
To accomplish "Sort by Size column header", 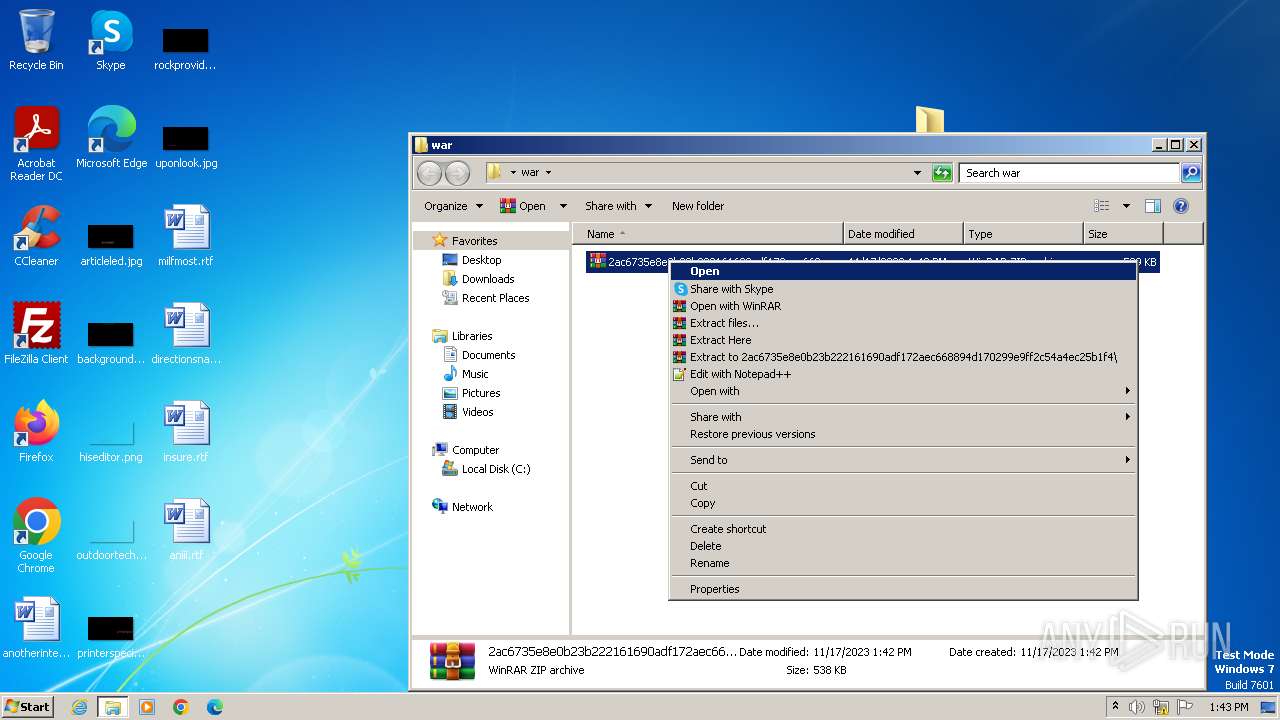I will tap(1123, 234).
